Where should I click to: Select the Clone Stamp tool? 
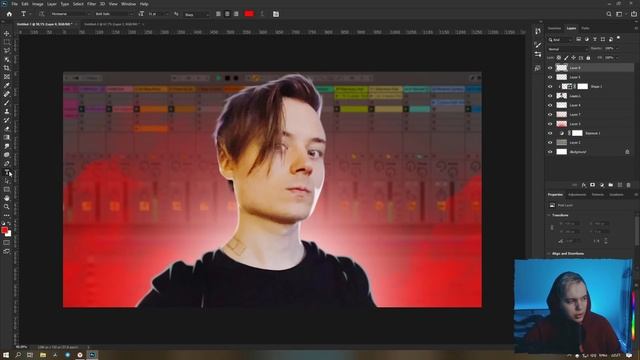click(x=7, y=111)
